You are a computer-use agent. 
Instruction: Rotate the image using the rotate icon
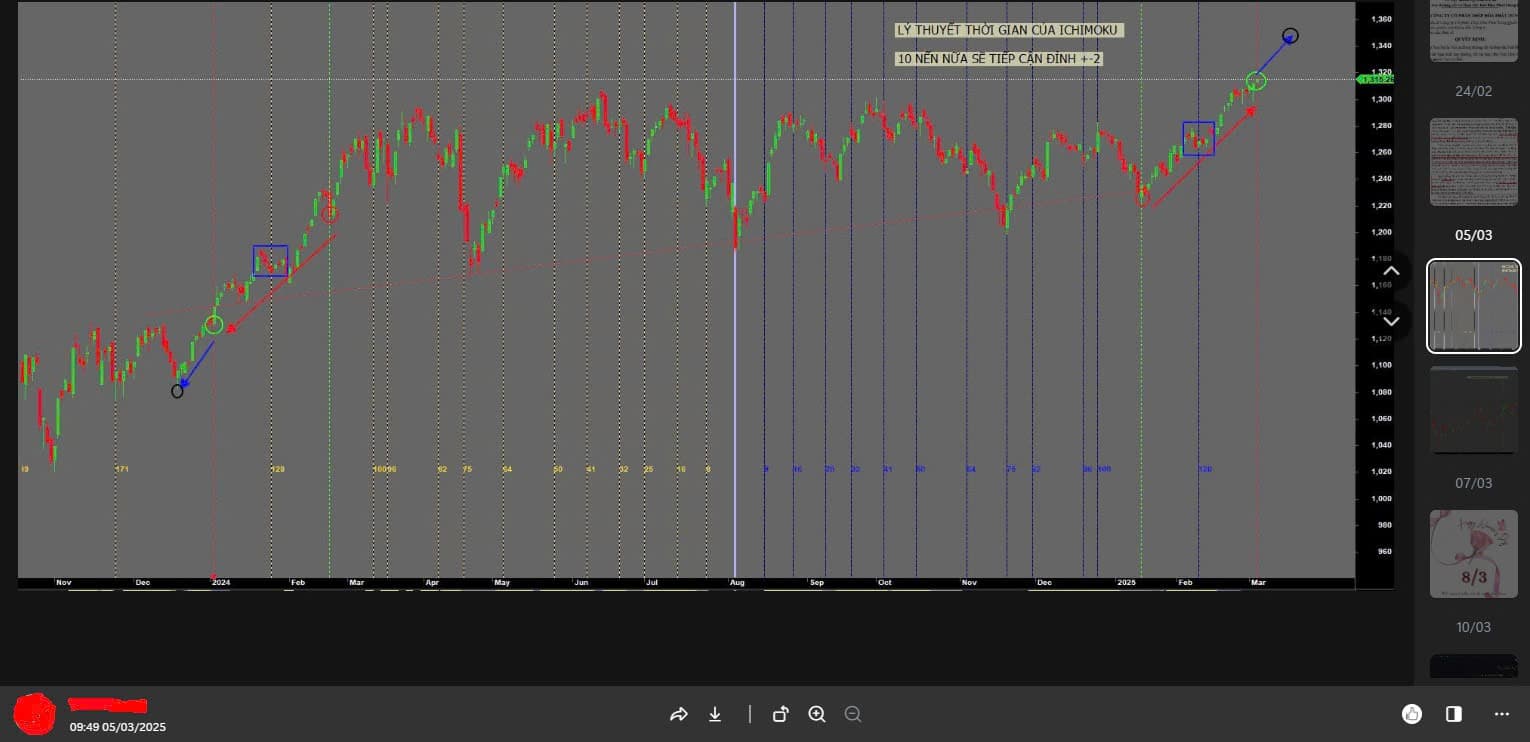click(x=781, y=714)
